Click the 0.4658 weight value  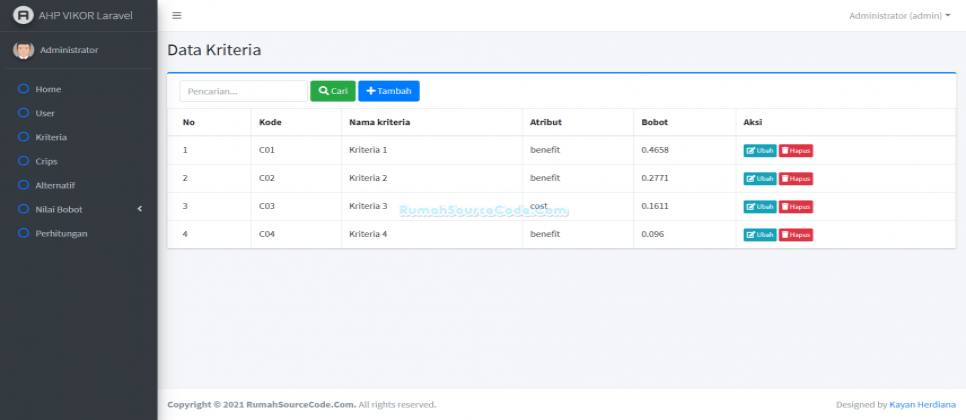[655, 150]
